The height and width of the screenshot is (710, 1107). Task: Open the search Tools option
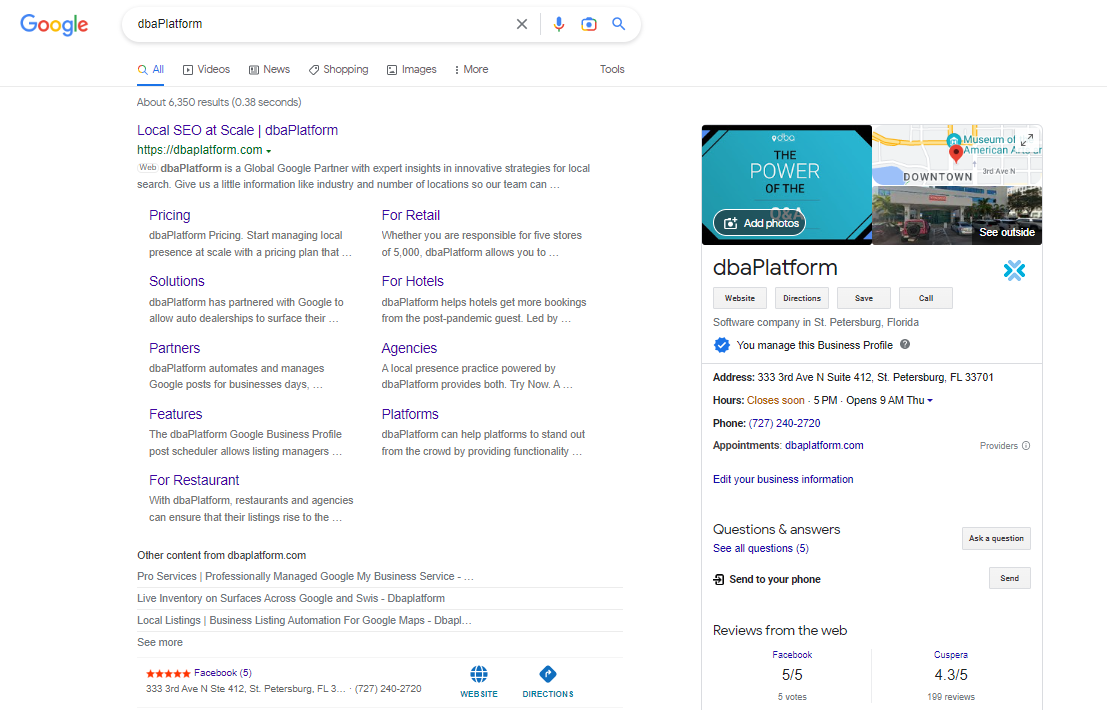[x=612, y=69]
